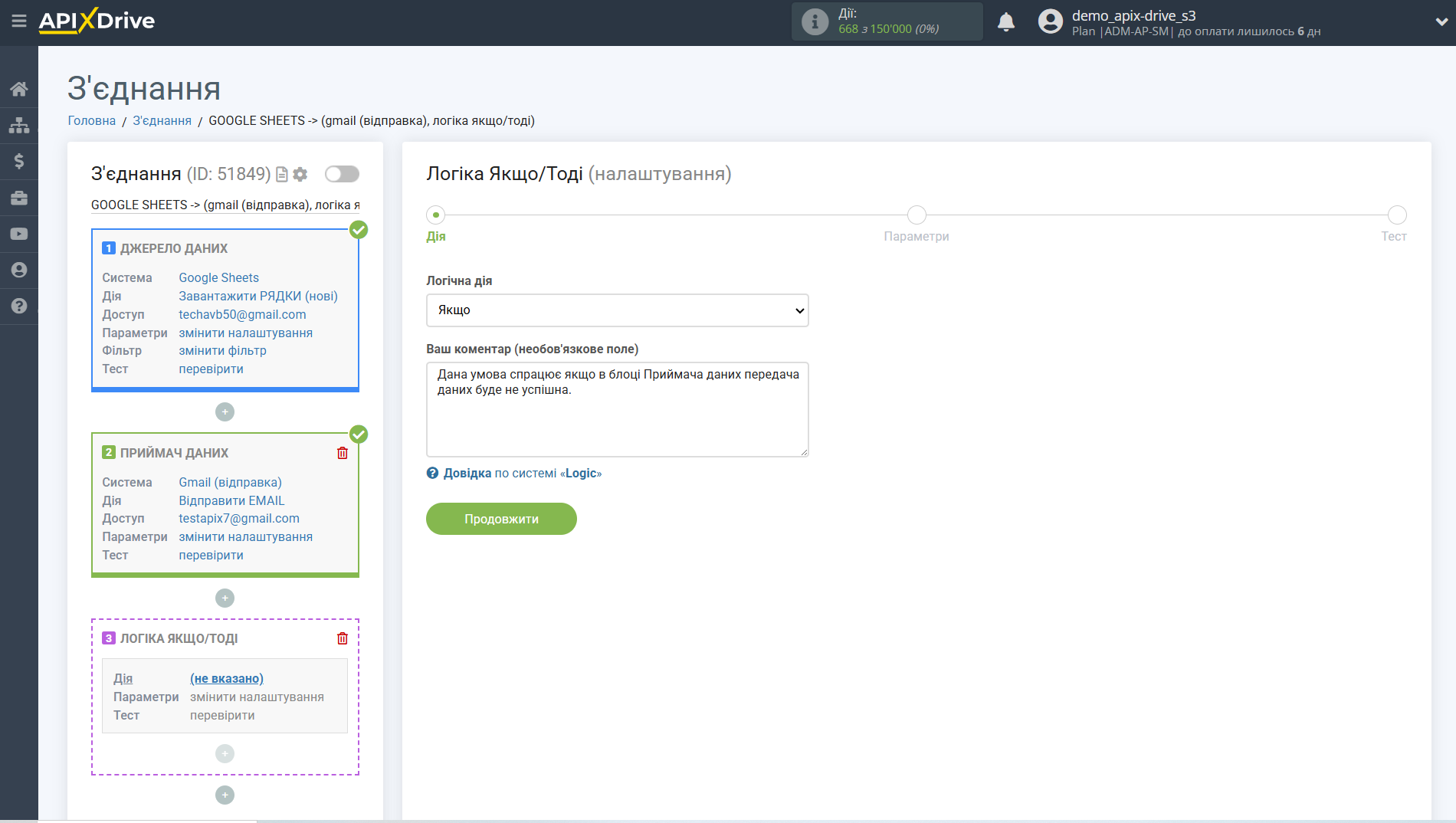Add a block after Джерело даних
This screenshot has width=1456, height=823.
pos(225,412)
